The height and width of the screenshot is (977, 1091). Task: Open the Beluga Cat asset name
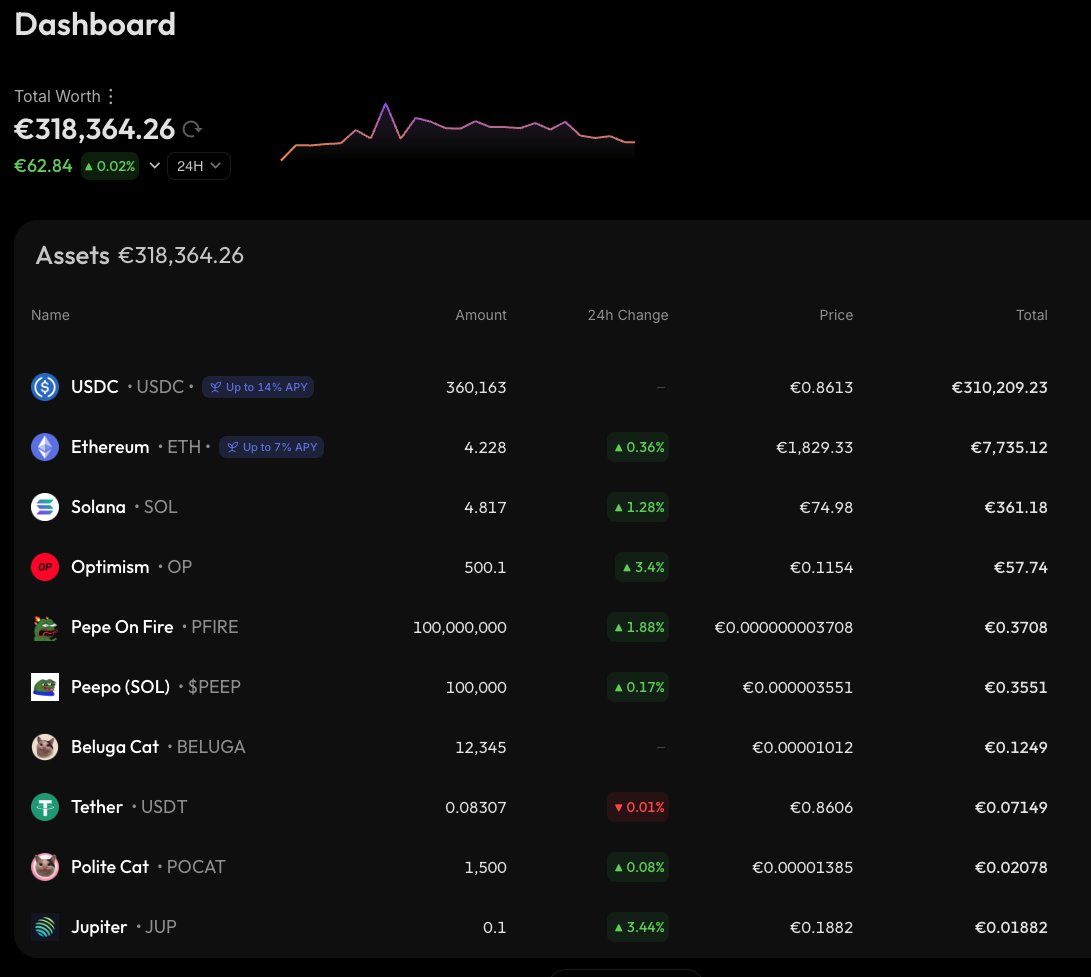click(115, 747)
